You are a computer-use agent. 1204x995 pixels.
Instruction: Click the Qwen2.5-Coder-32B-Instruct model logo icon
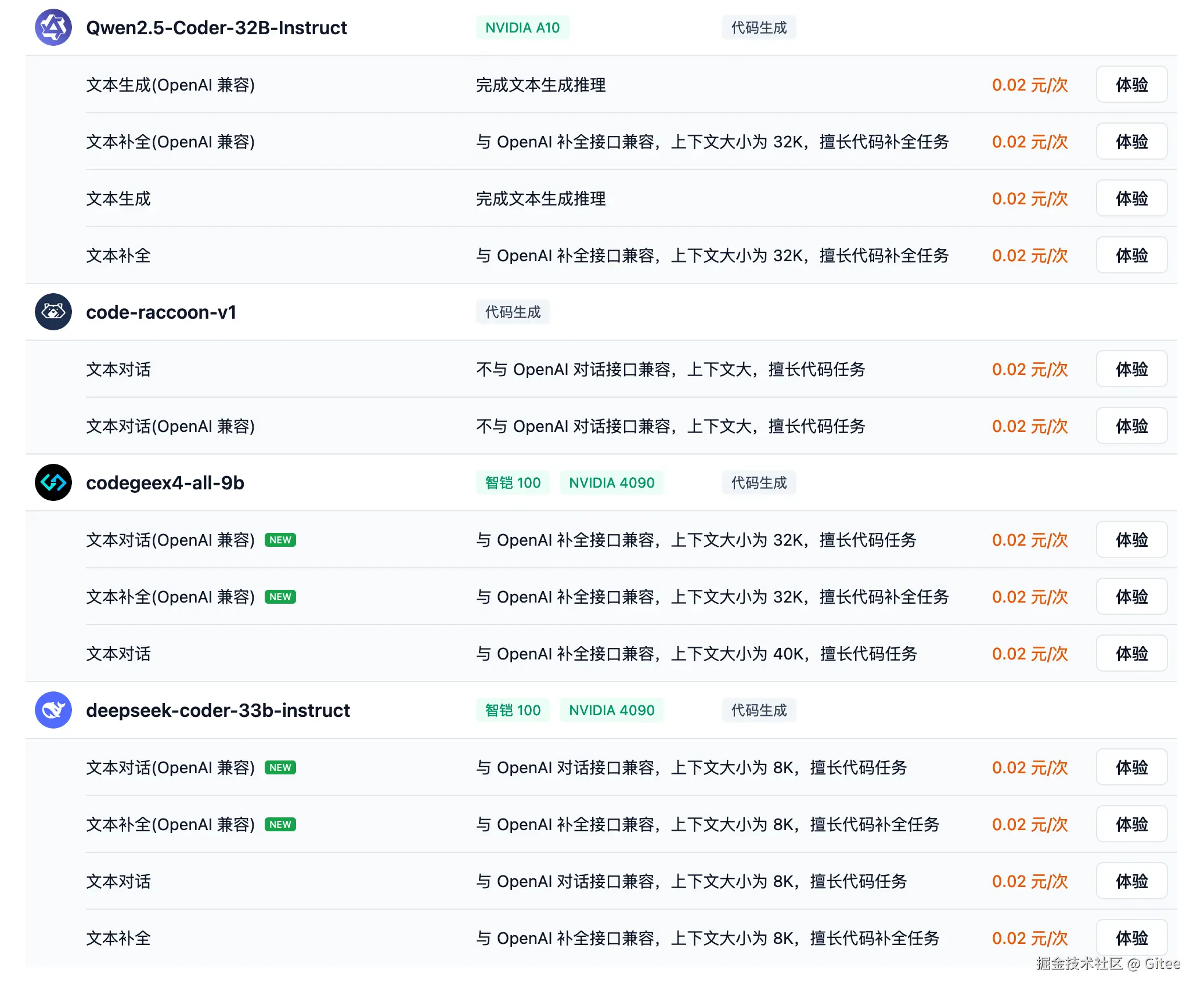tap(53, 27)
